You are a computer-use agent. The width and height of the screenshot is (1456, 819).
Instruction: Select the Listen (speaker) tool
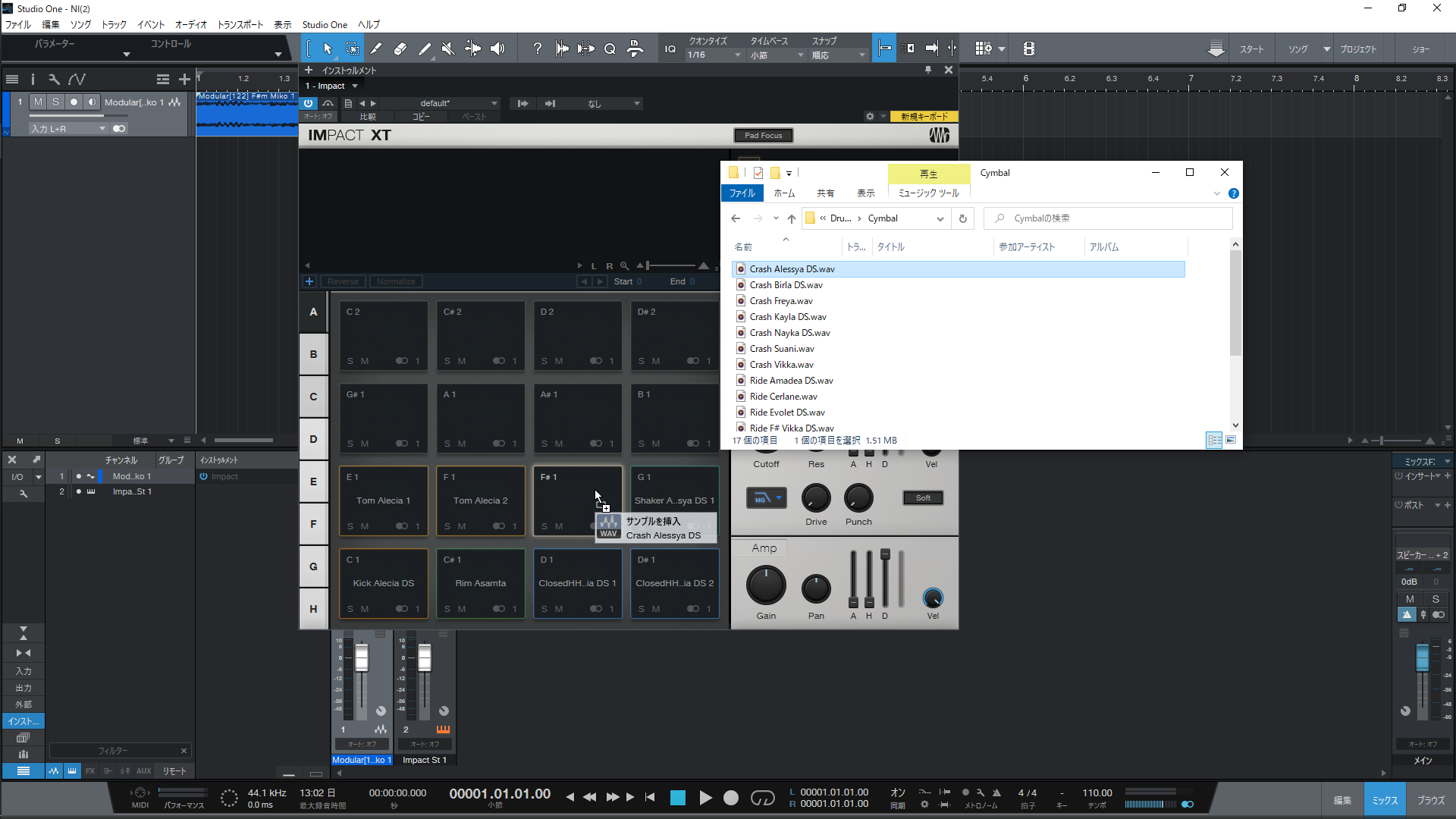(497, 49)
